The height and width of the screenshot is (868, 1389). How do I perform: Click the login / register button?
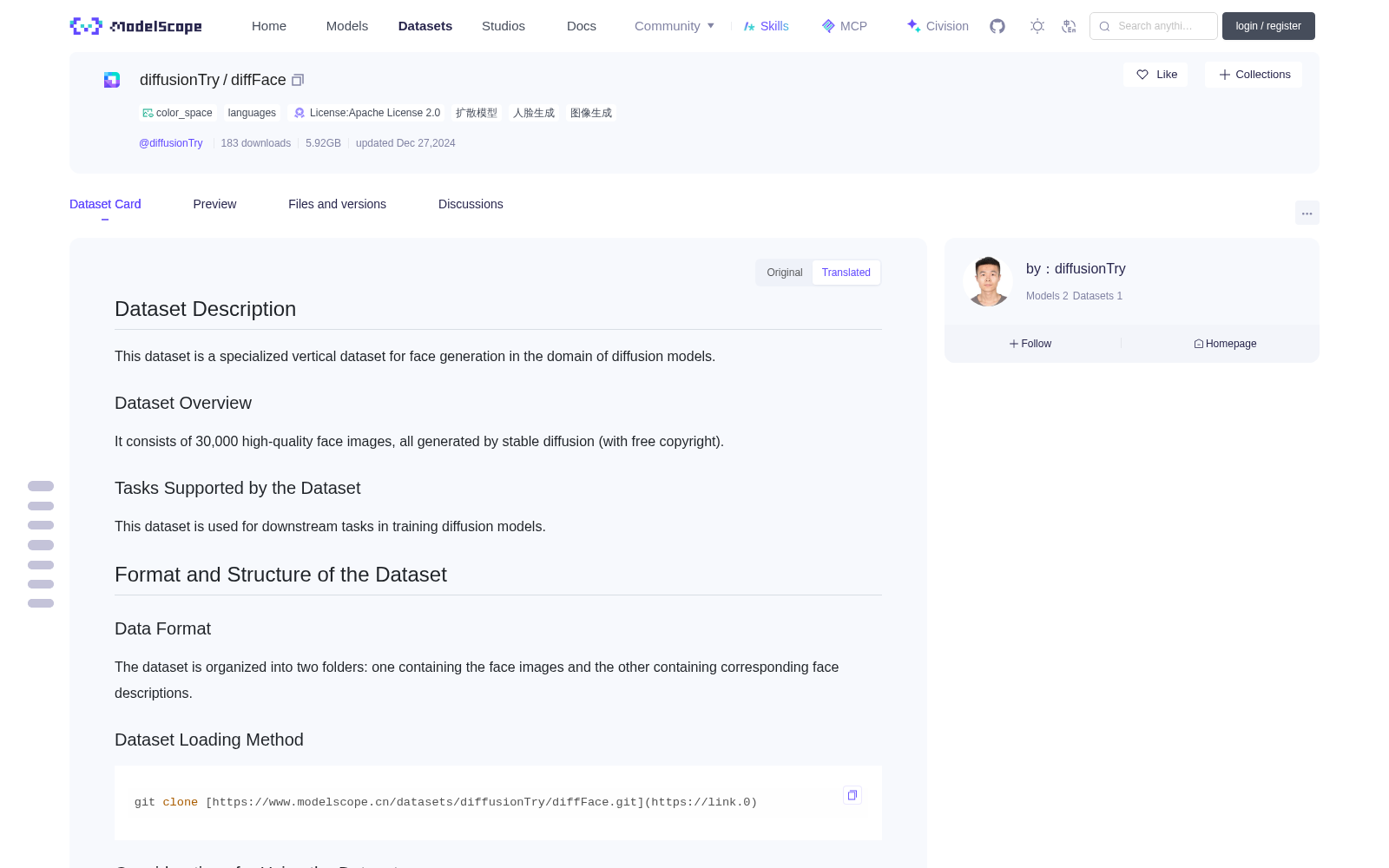point(1268,26)
